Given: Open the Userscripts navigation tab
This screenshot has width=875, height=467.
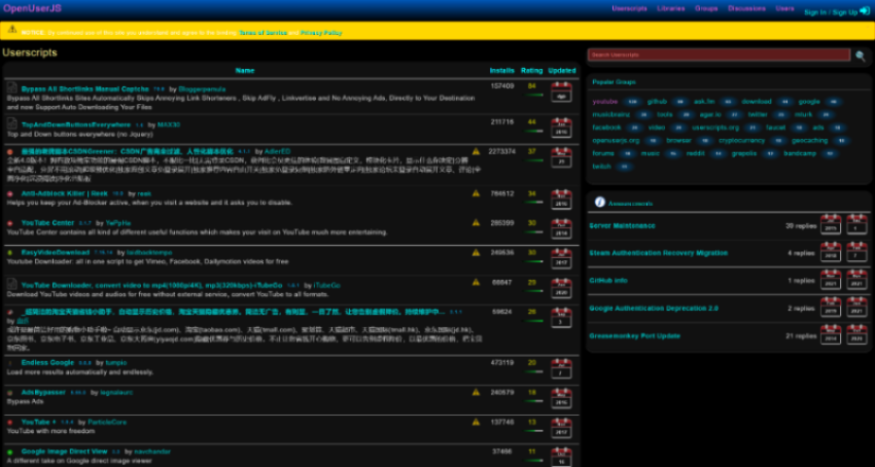Looking at the screenshot, I should (x=629, y=8).
